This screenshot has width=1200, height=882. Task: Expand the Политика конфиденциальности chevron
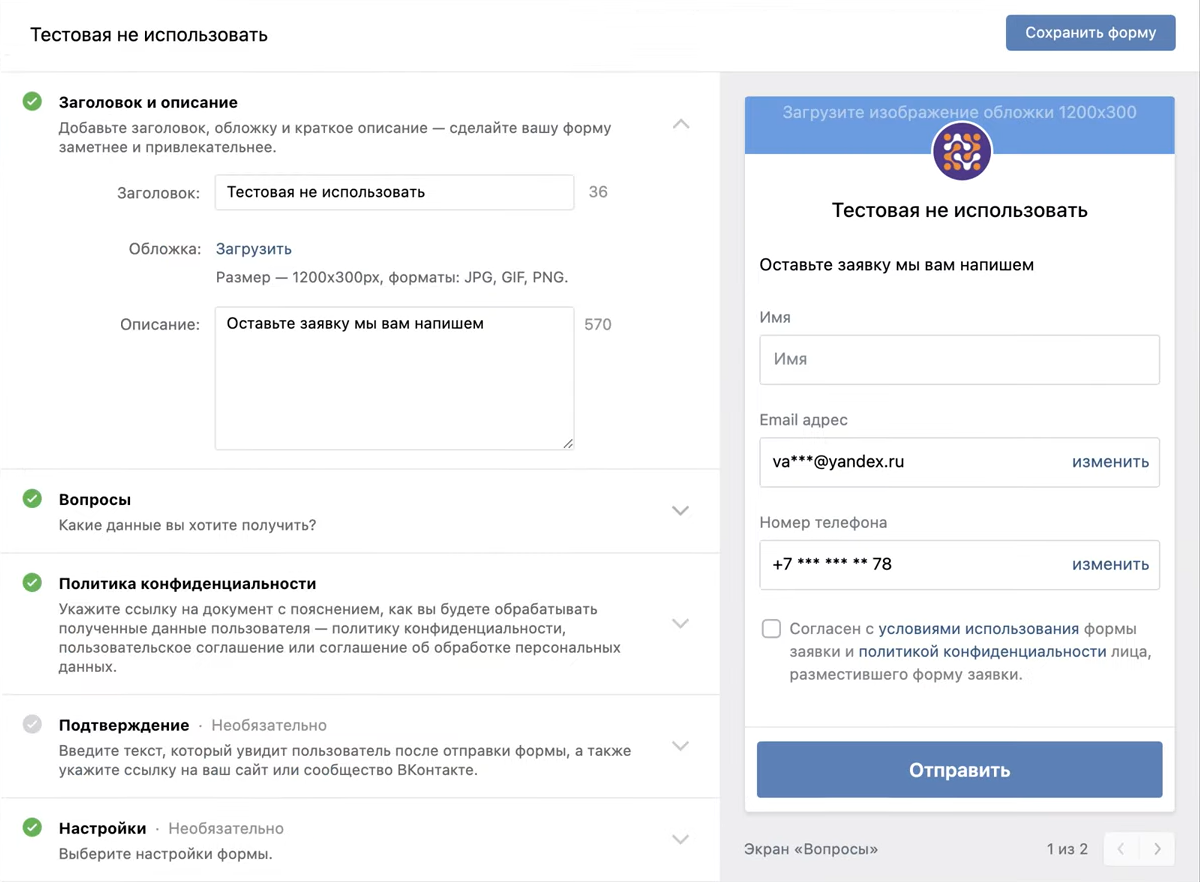[681, 623]
